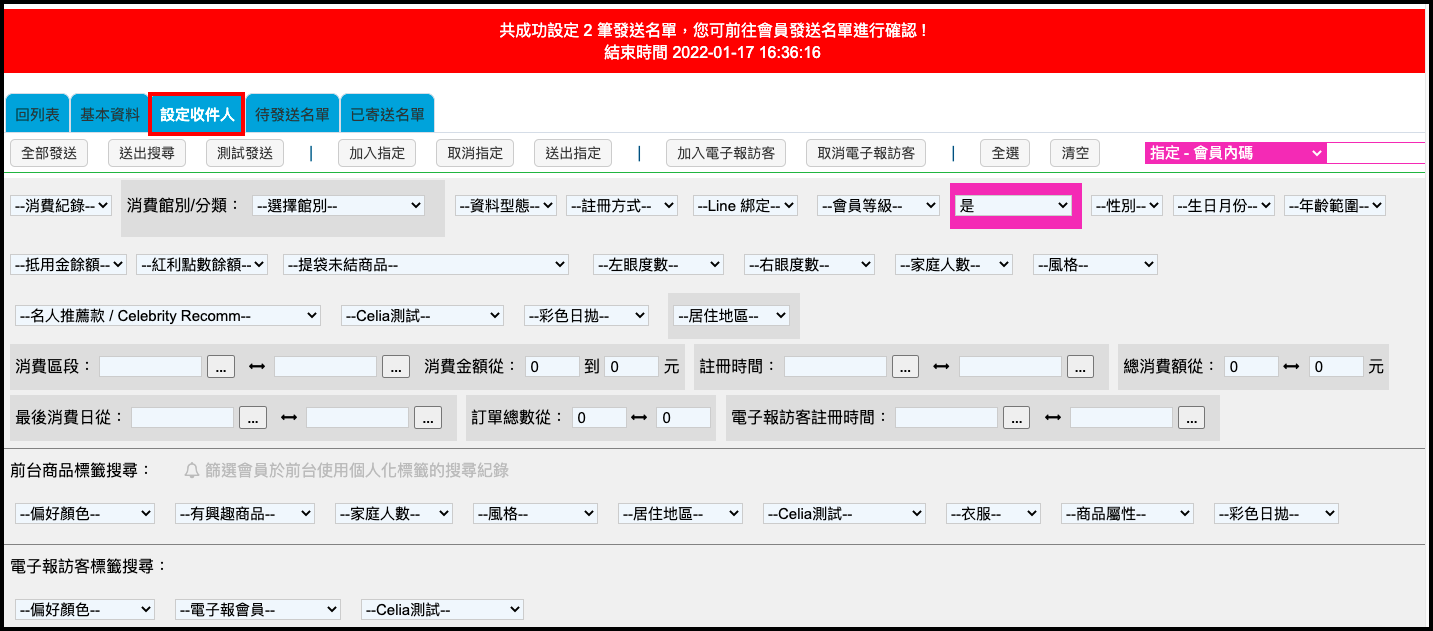Expand the 選擇館別 dropdown
1433x631 pixels.
point(338,205)
